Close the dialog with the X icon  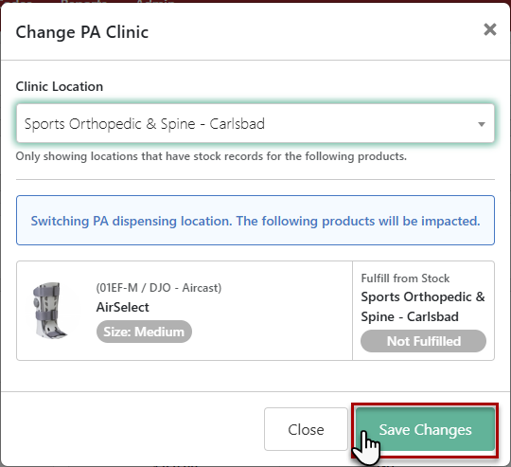point(490,30)
